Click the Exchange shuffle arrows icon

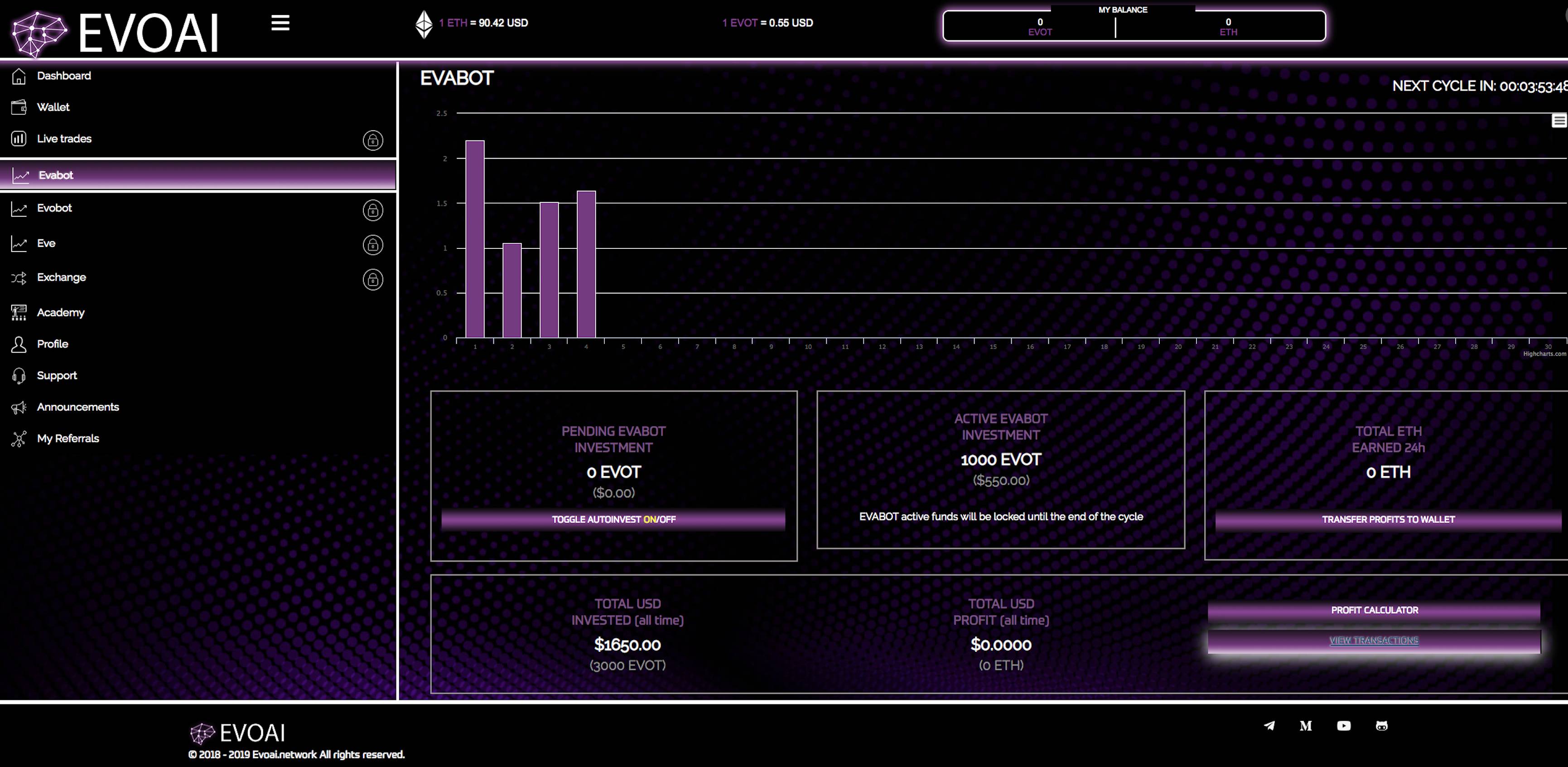[19, 278]
